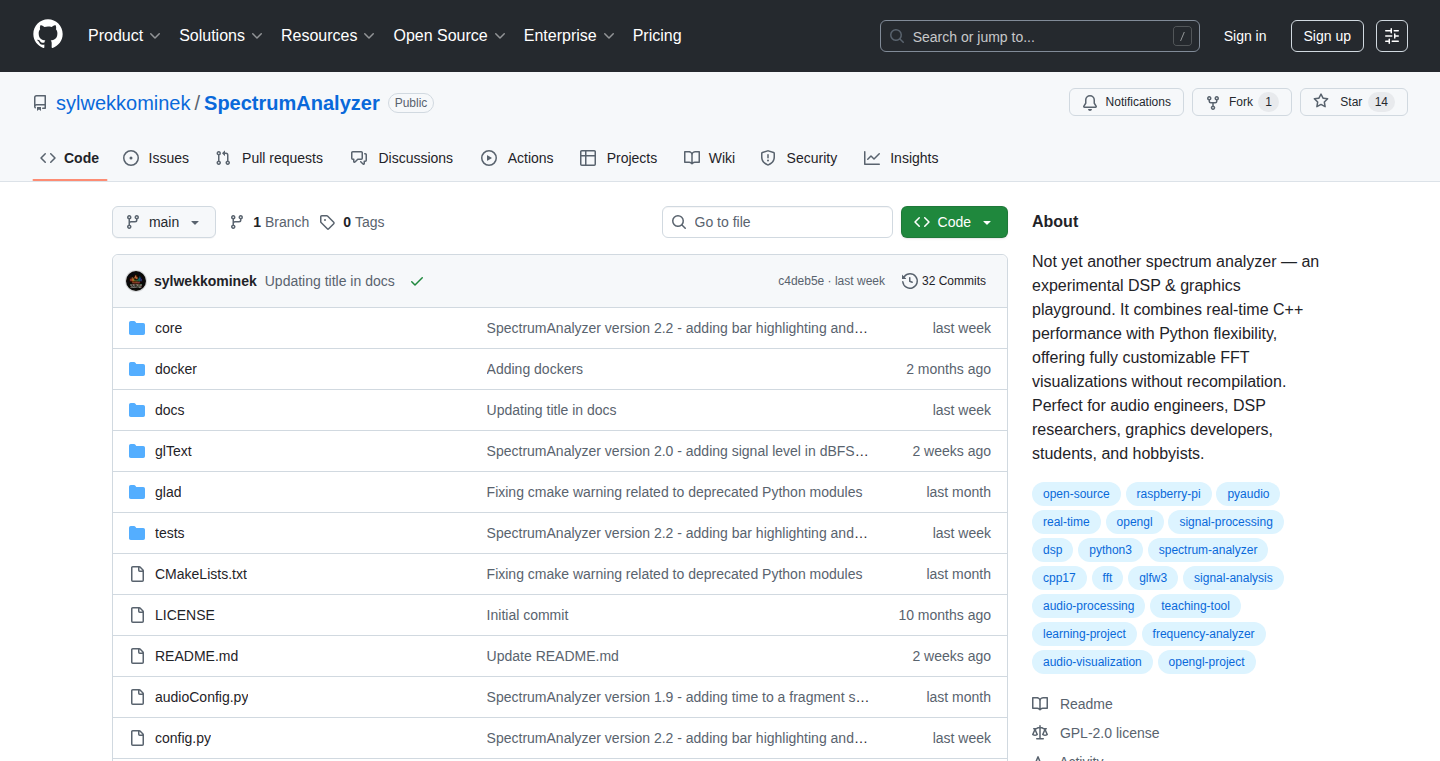Image resolution: width=1440 pixels, height=761 pixels.
Task: Click the star icon to star repository
Action: click(1321, 102)
